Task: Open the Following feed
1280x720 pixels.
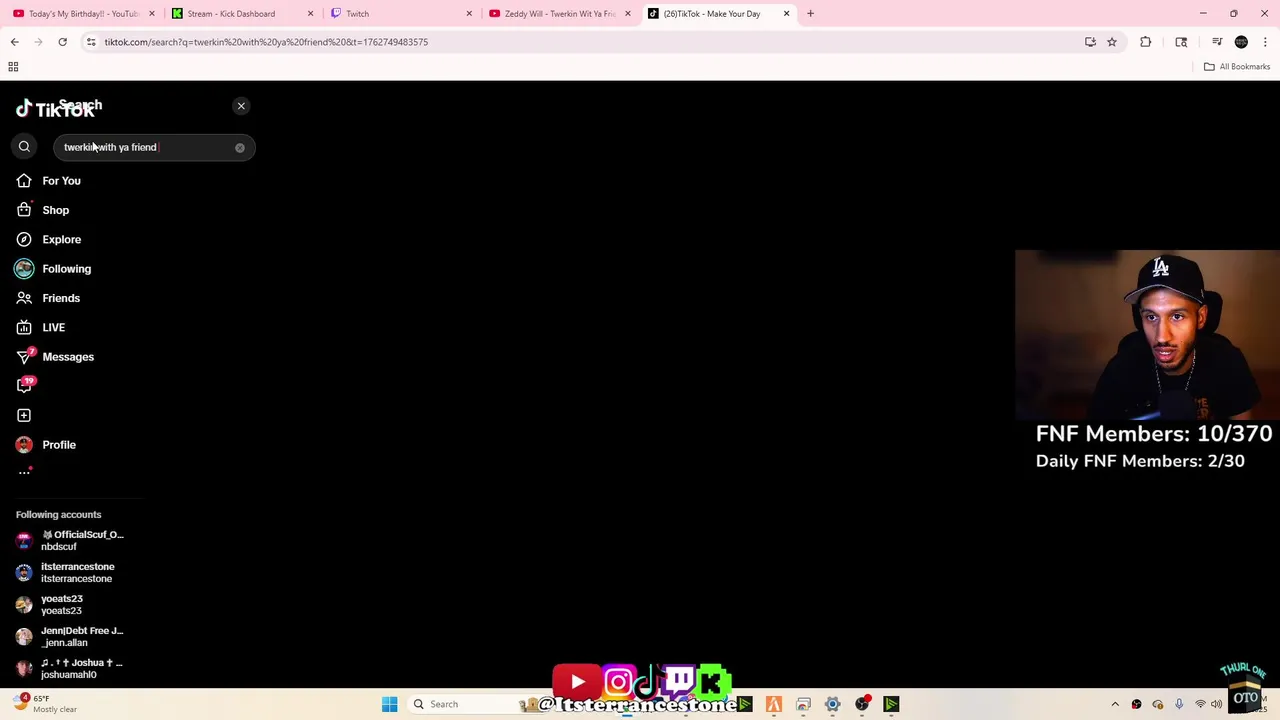Action: 53,269
